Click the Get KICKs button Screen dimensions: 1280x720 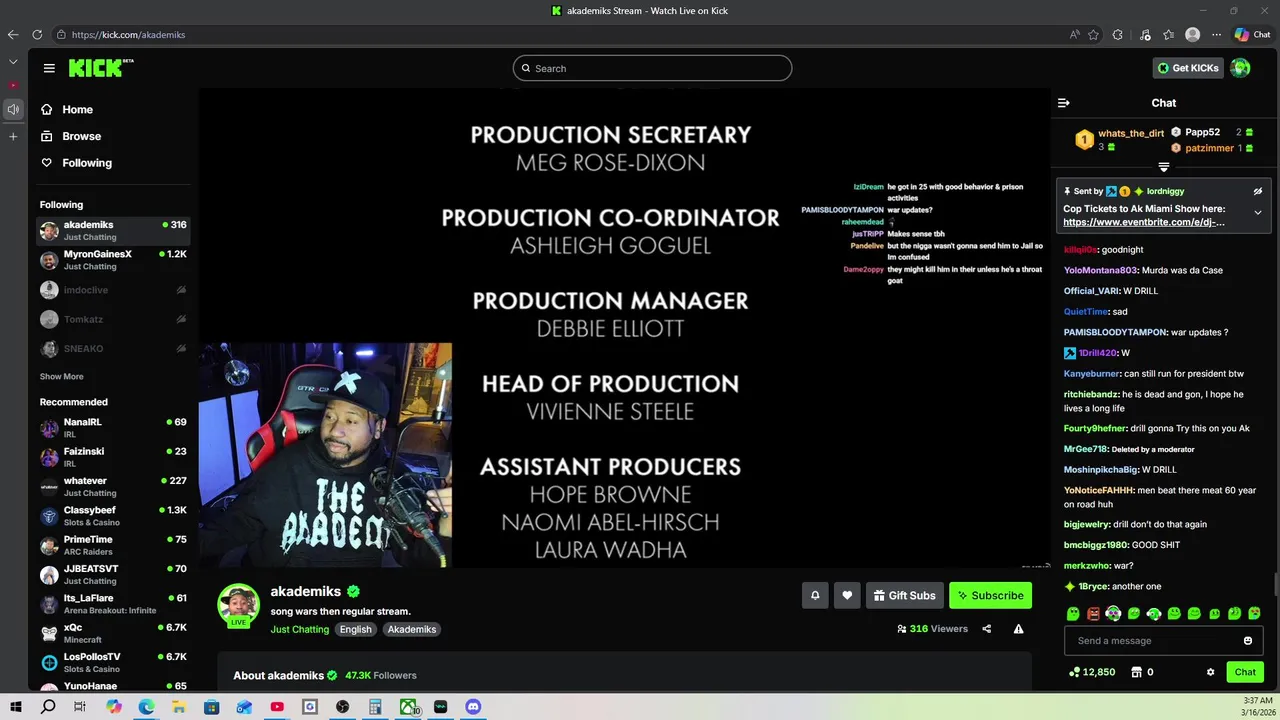point(1188,68)
